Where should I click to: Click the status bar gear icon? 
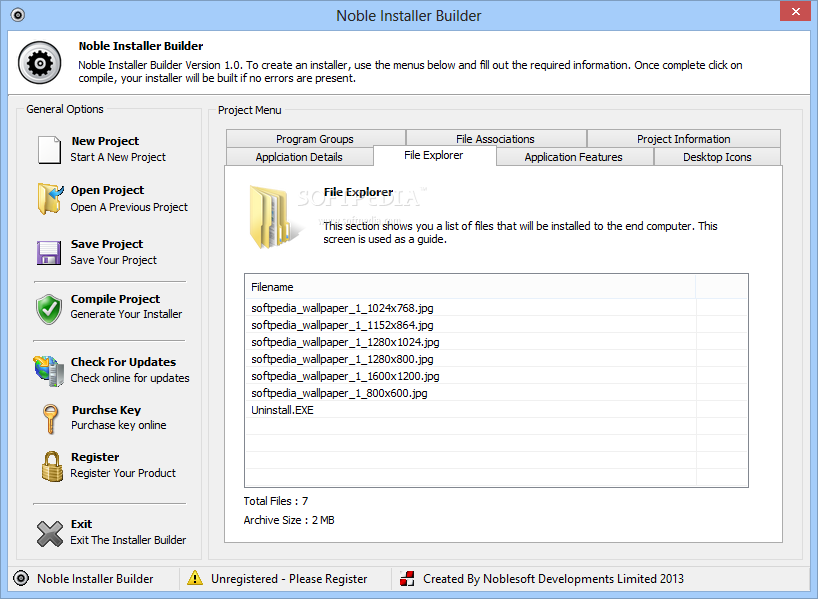pos(21,578)
